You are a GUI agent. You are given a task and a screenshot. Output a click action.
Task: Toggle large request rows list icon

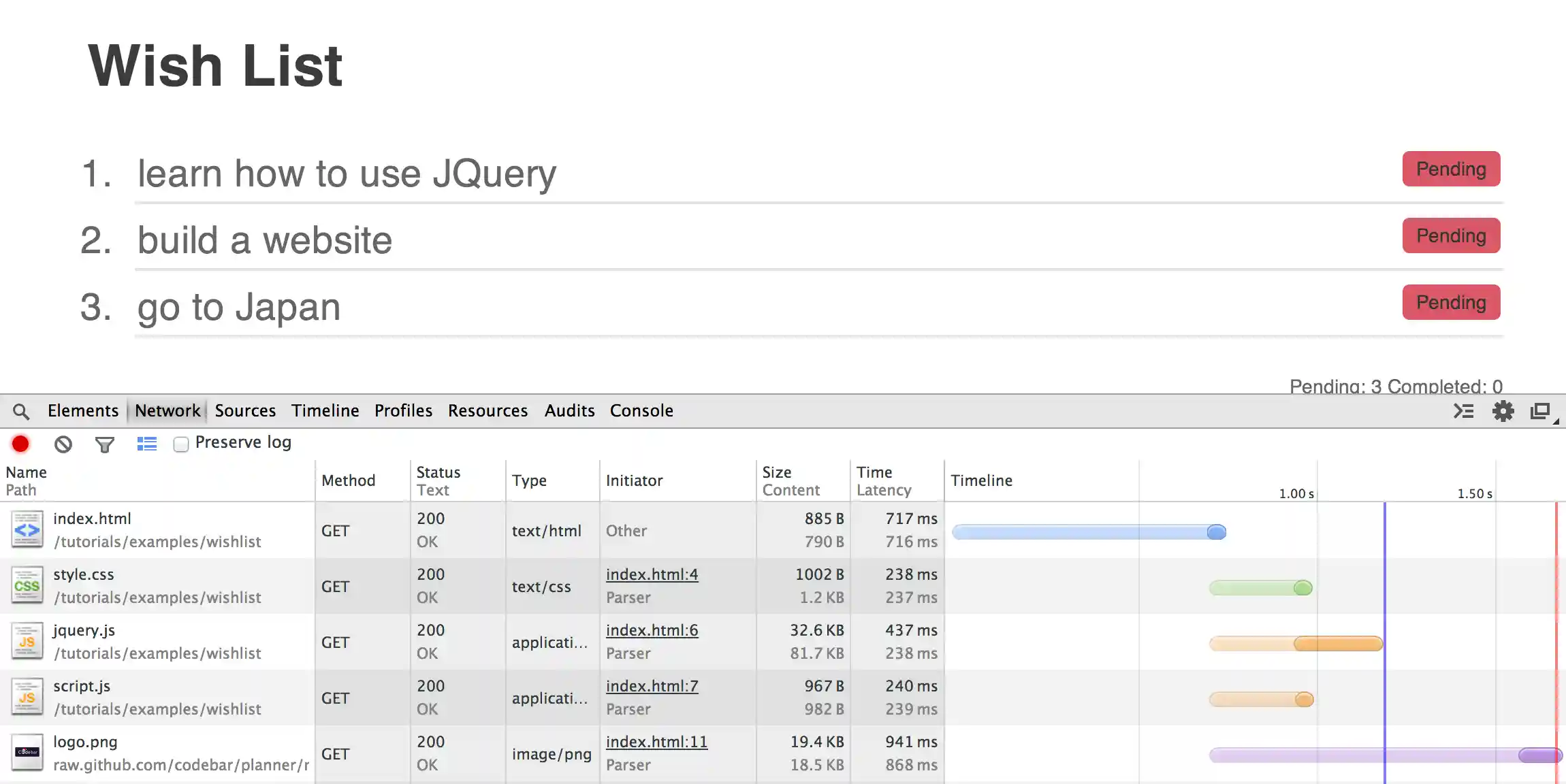click(146, 444)
